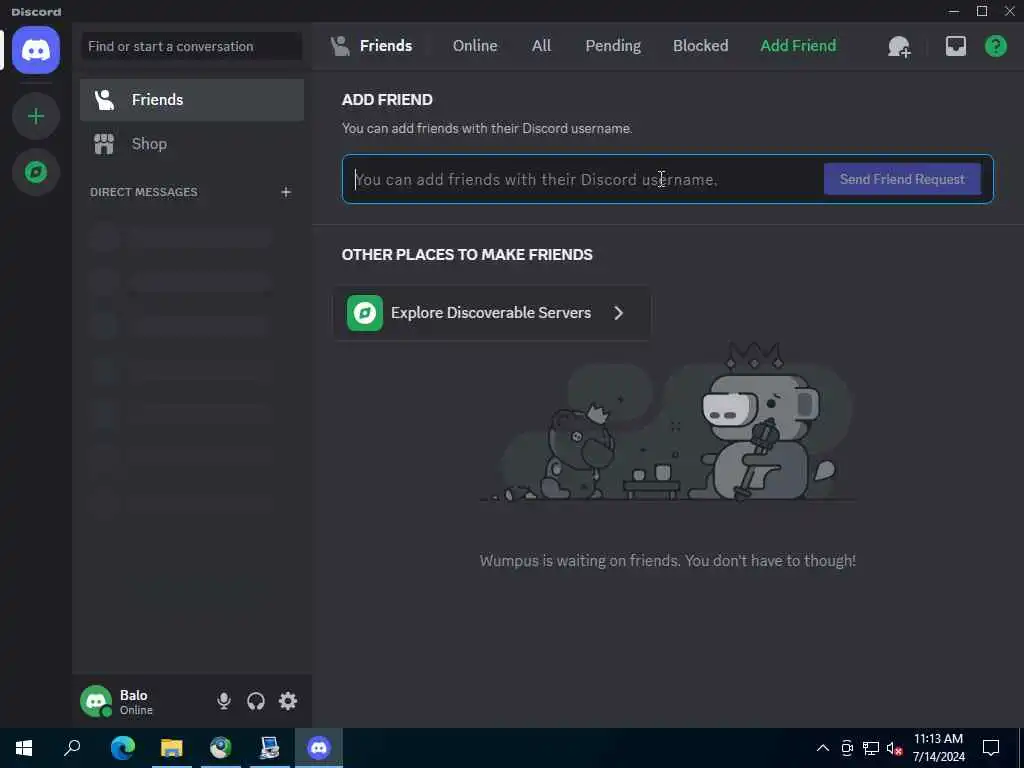Open New Group DM icon in header
Viewport: 1024px width, 768px height.
click(x=899, y=46)
